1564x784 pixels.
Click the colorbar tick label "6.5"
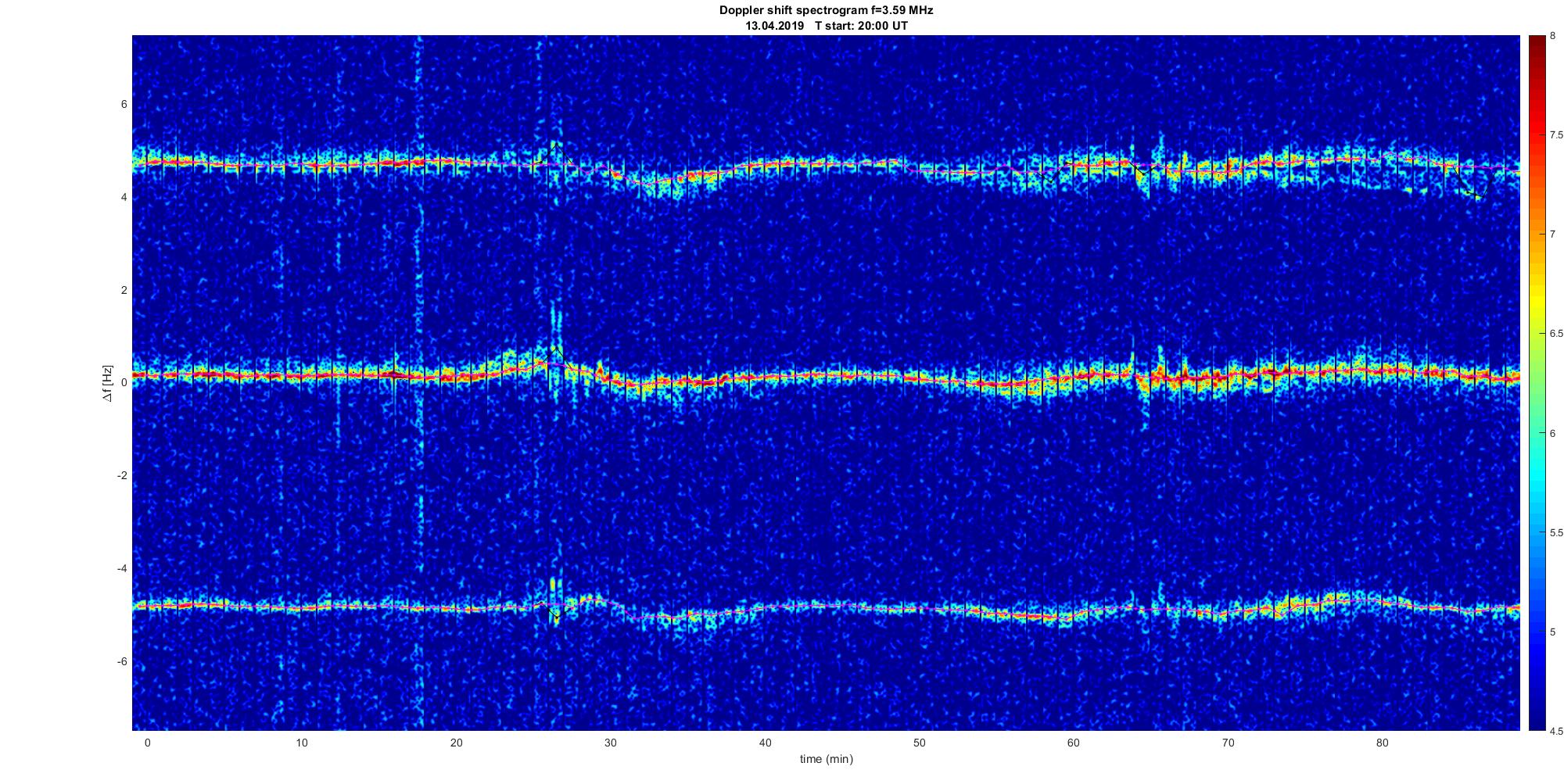point(1556,334)
